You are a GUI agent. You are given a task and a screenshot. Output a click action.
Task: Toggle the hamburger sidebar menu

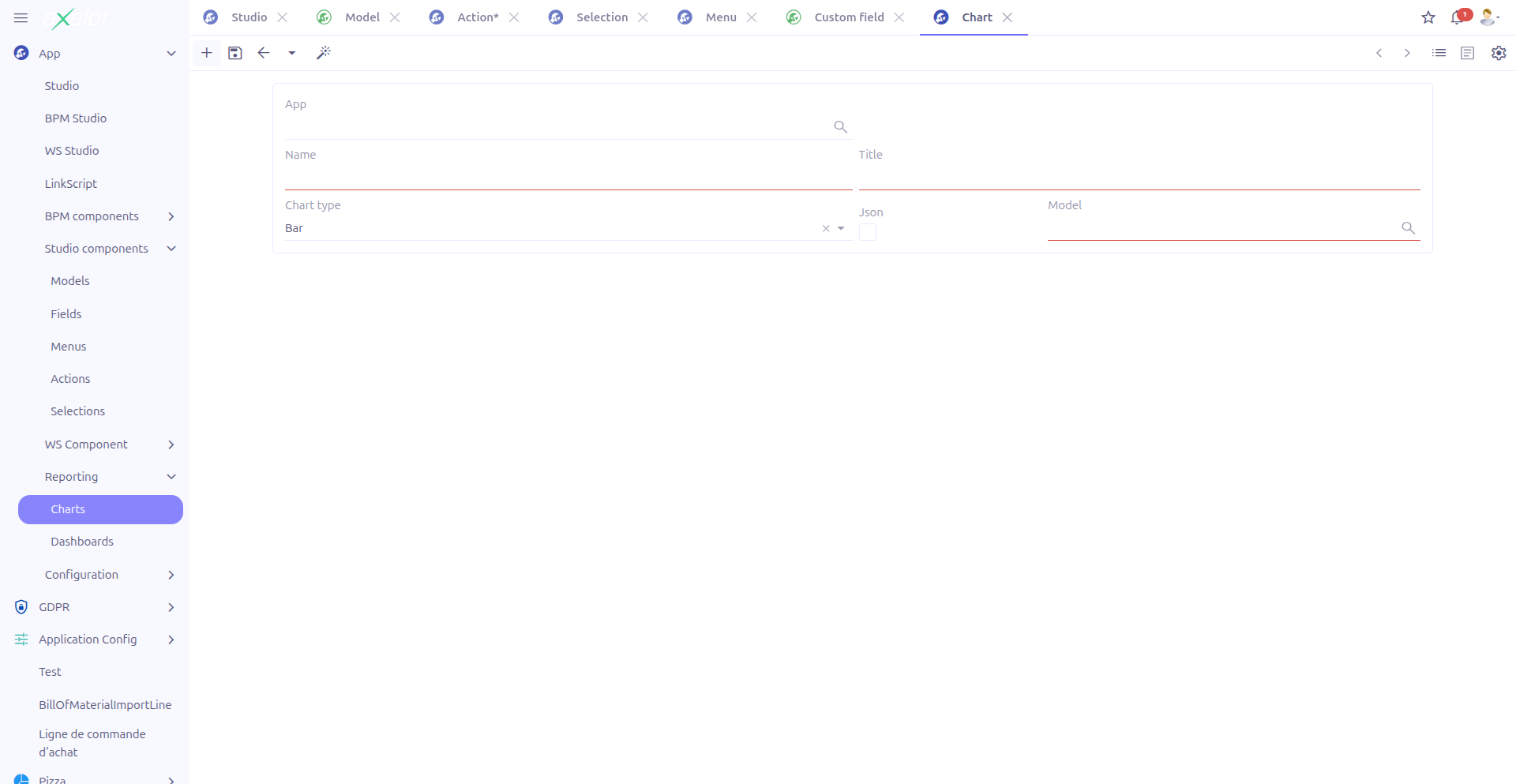(21, 17)
